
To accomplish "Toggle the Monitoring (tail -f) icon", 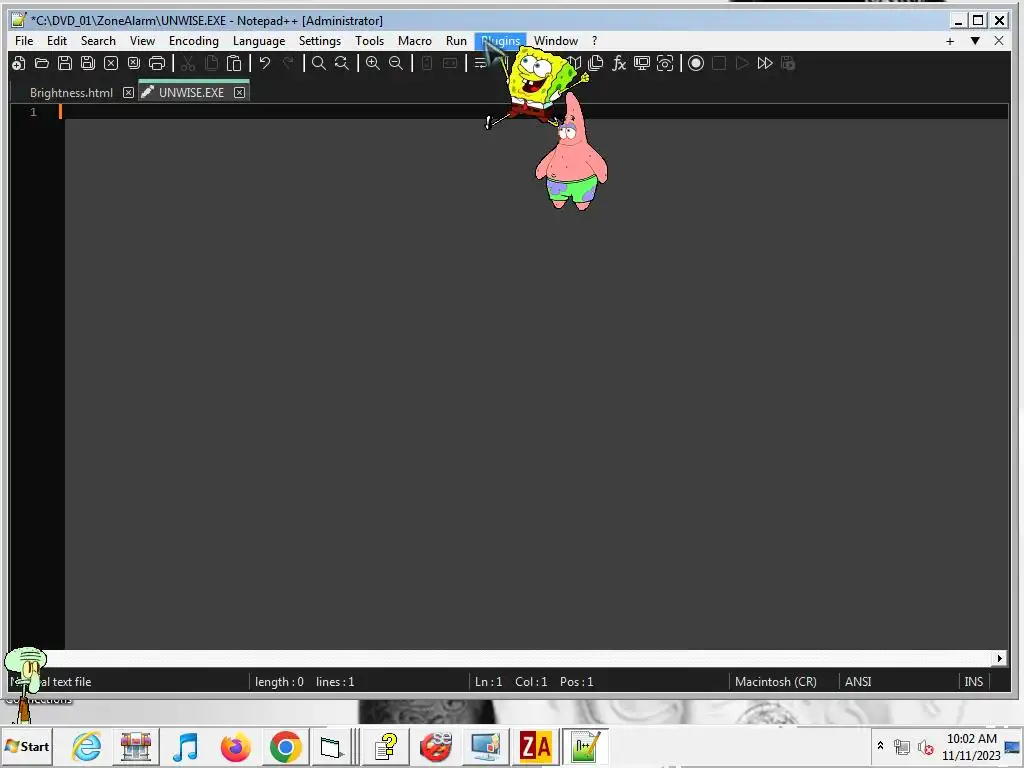I will click(x=665, y=63).
